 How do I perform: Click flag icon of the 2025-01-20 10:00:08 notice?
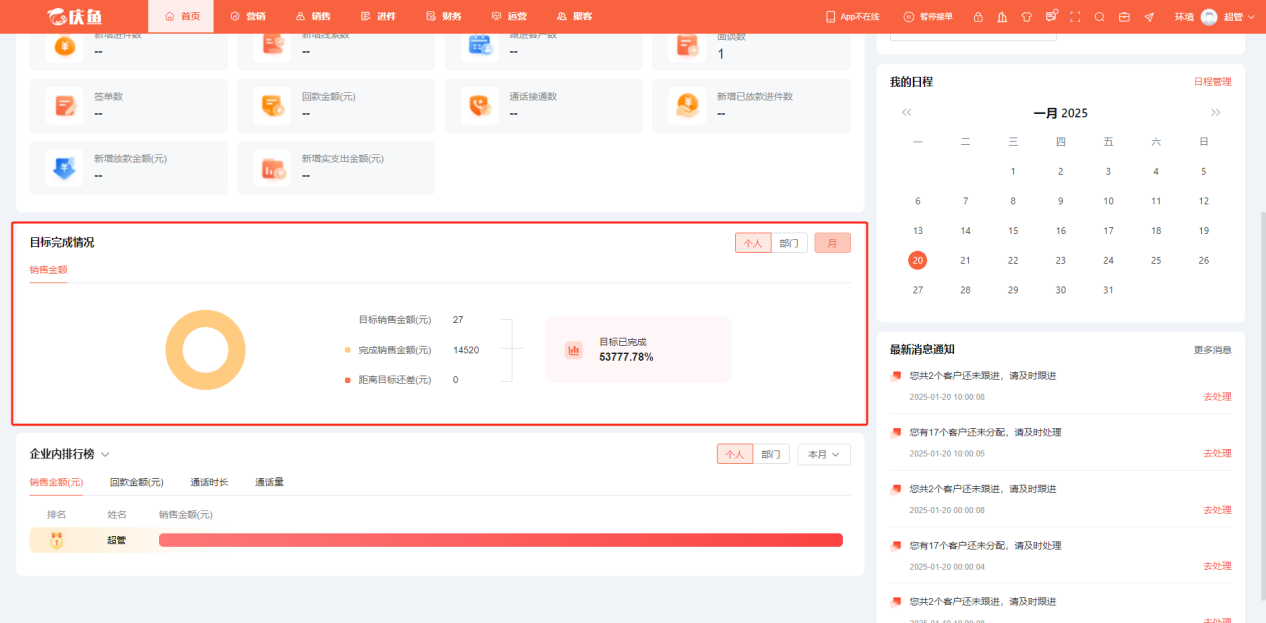(x=896, y=376)
